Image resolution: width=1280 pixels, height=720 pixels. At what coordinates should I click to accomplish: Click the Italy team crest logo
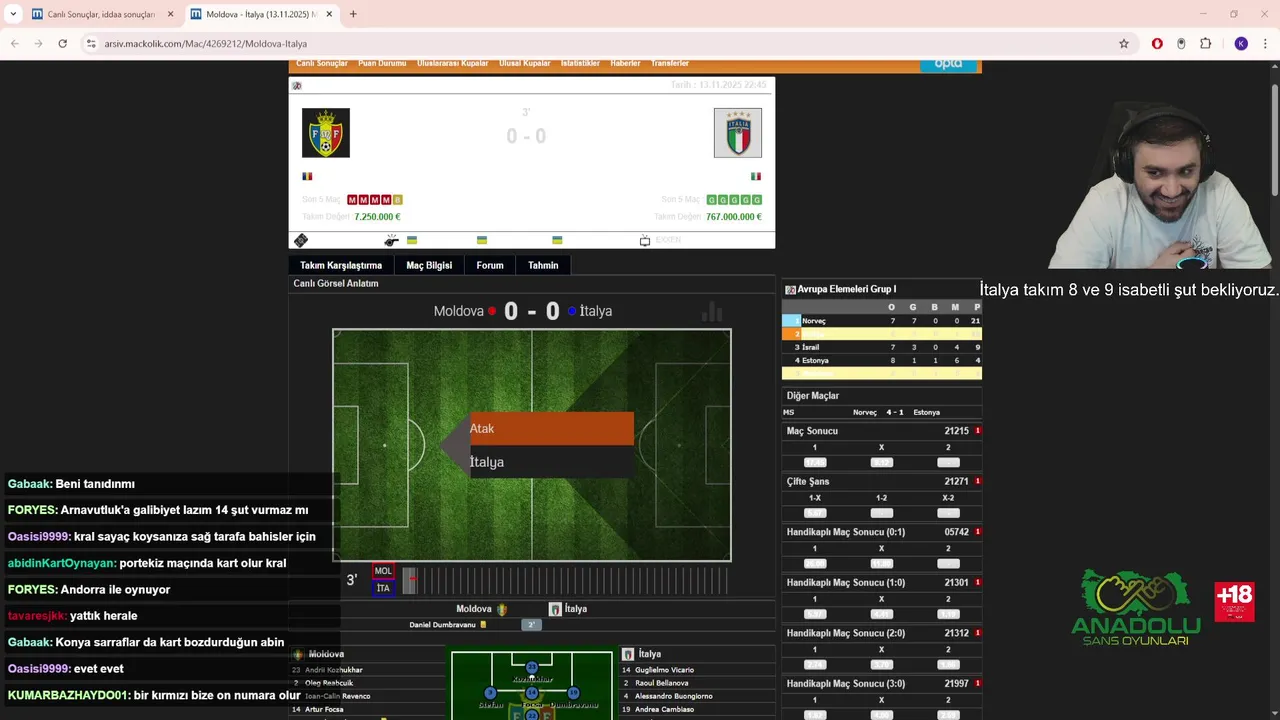pyautogui.click(x=738, y=133)
